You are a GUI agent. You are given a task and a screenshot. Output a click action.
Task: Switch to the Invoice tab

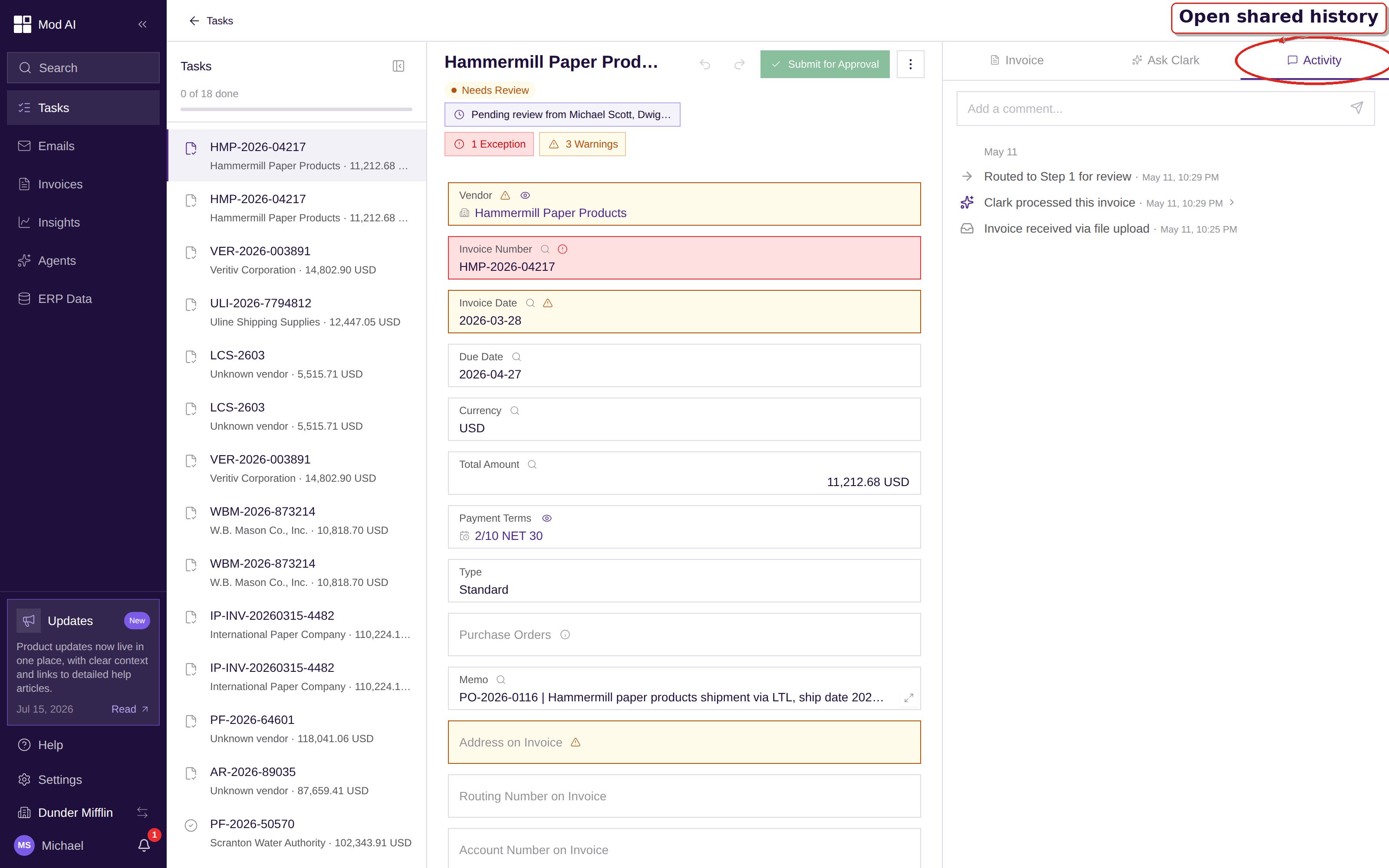tap(1017, 60)
